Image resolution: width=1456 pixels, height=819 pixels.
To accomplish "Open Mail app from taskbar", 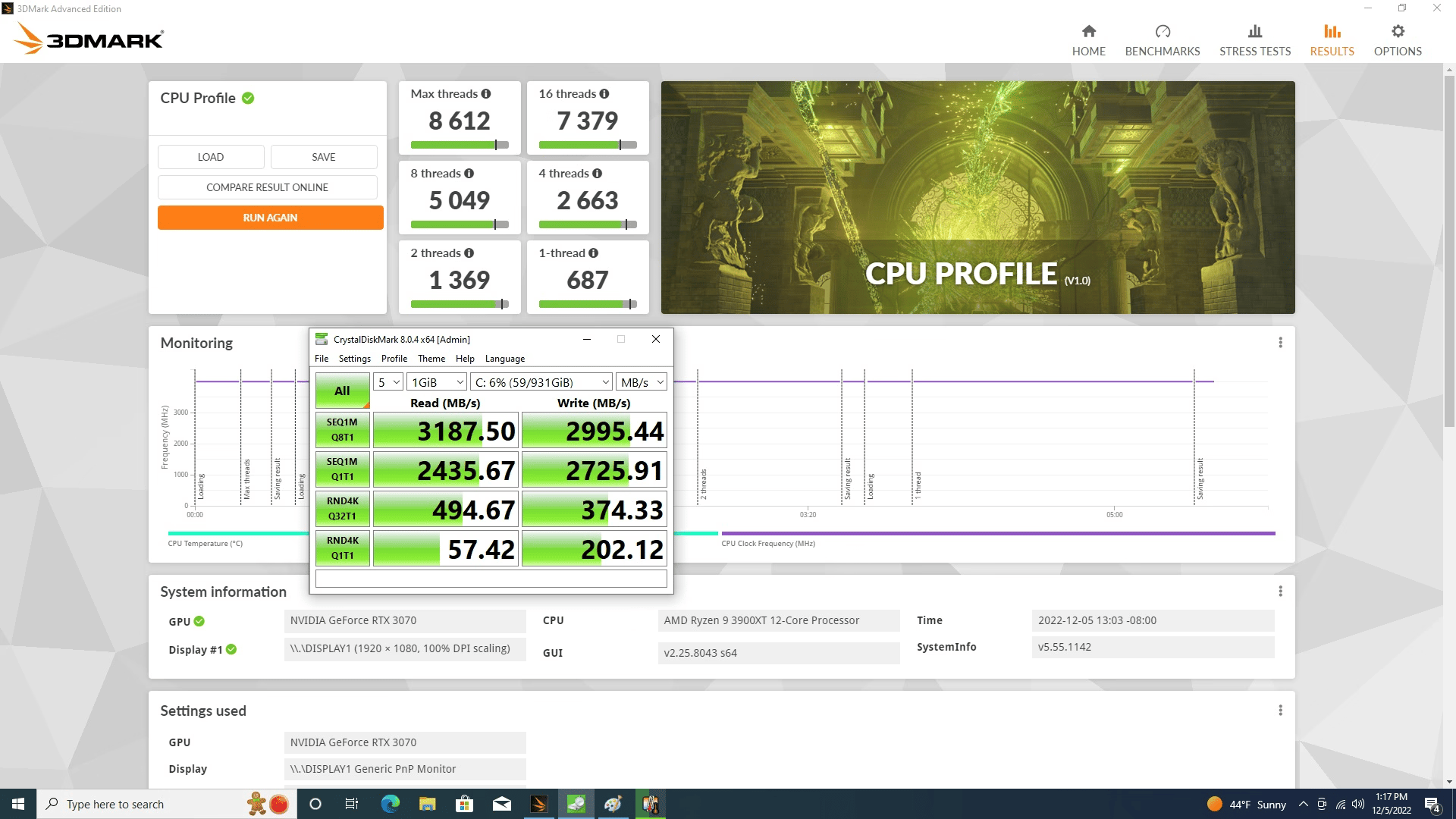I will (x=501, y=804).
